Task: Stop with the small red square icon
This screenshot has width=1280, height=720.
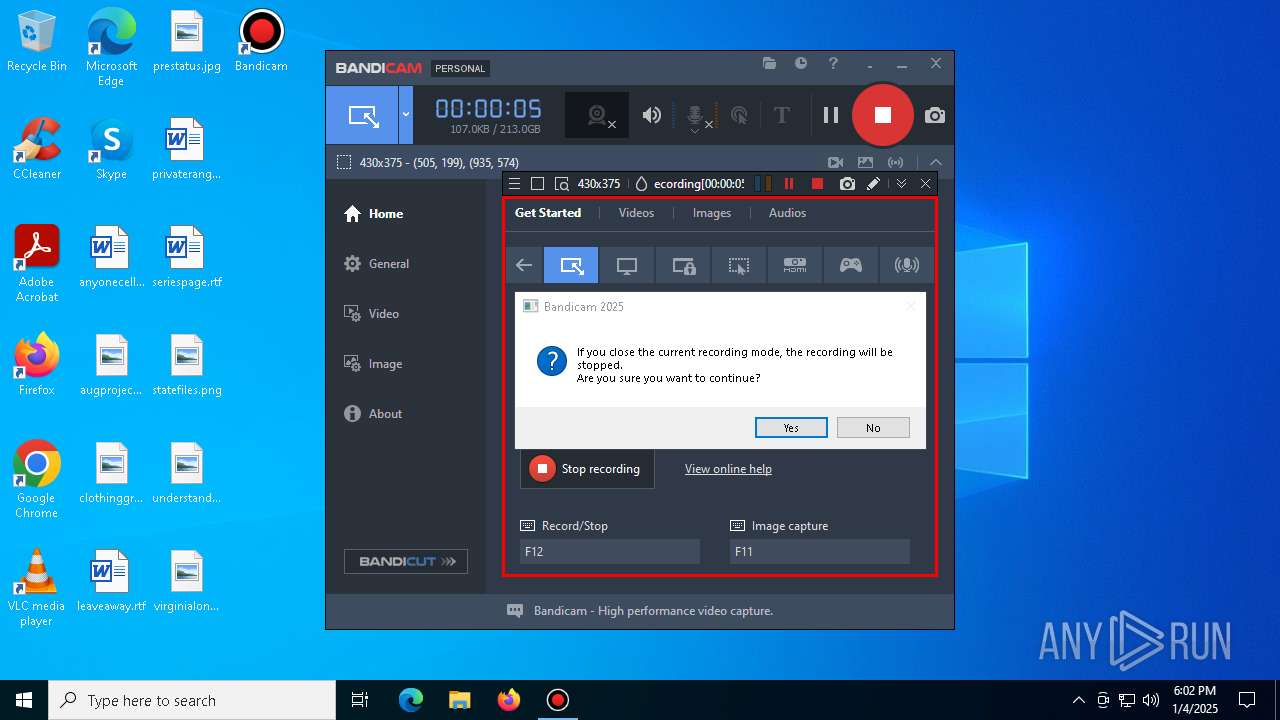Action: [817, 184]
